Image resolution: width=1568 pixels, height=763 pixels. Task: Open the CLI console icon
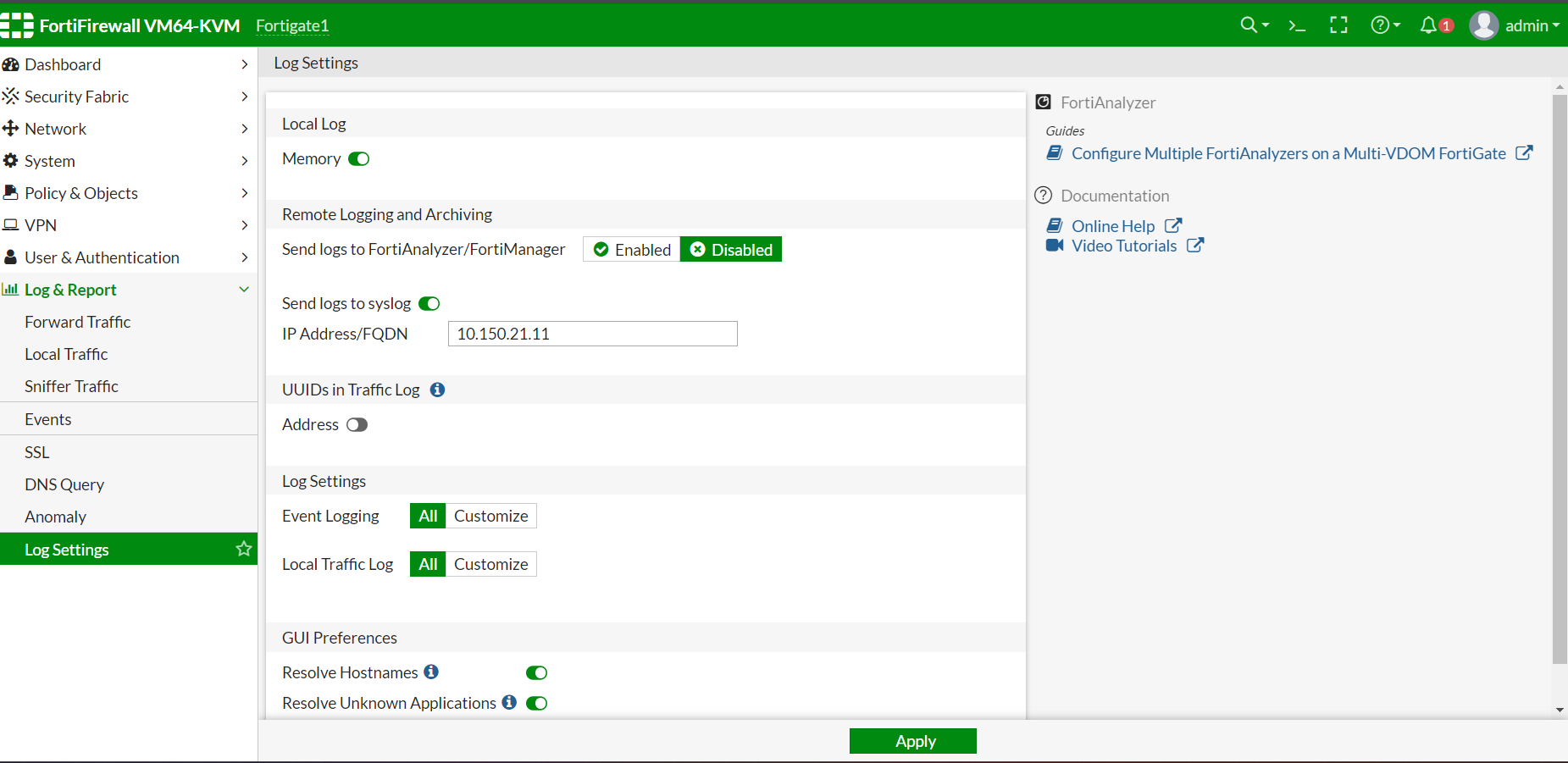point(1296,25)
